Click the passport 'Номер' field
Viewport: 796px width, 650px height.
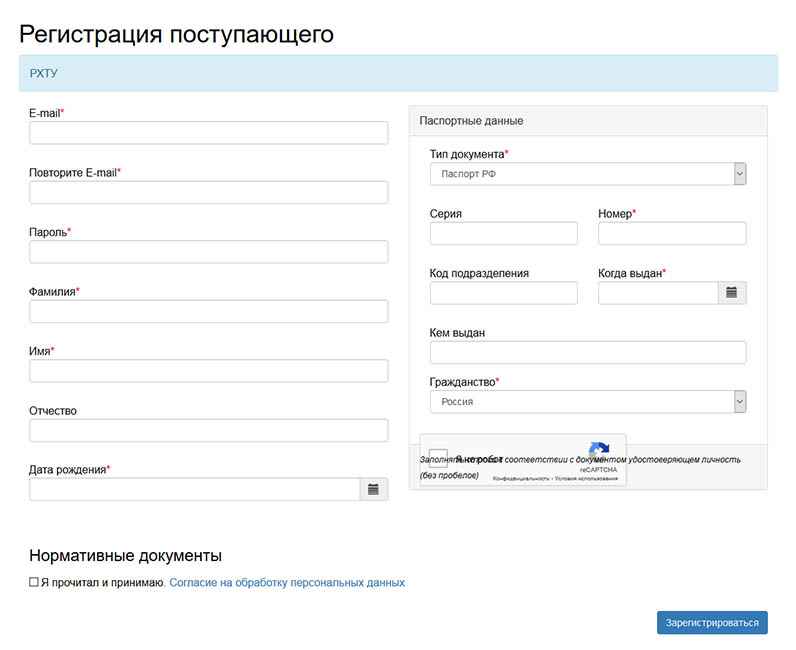(x=672, y=233)
